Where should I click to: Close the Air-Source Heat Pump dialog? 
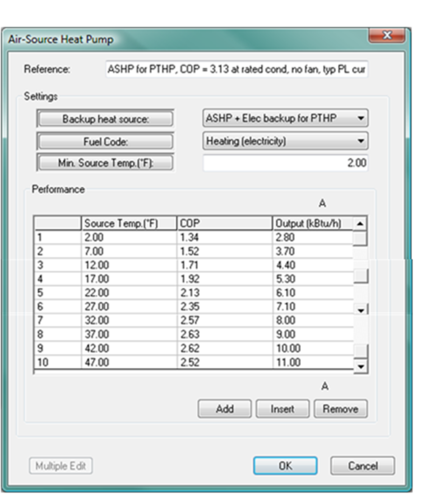point(387,35)
